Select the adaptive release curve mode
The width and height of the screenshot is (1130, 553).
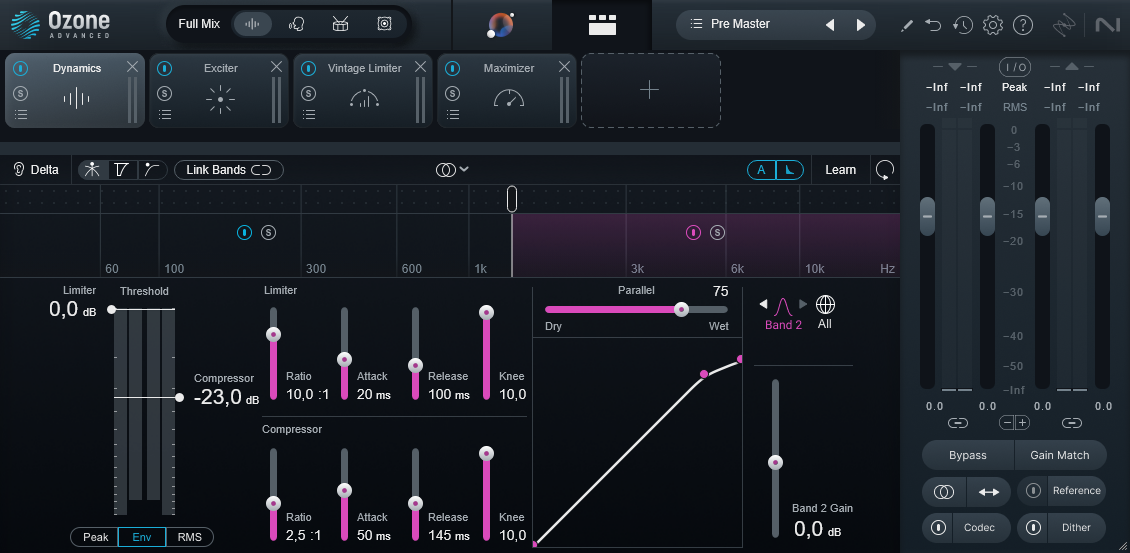[x=789, y=170]
